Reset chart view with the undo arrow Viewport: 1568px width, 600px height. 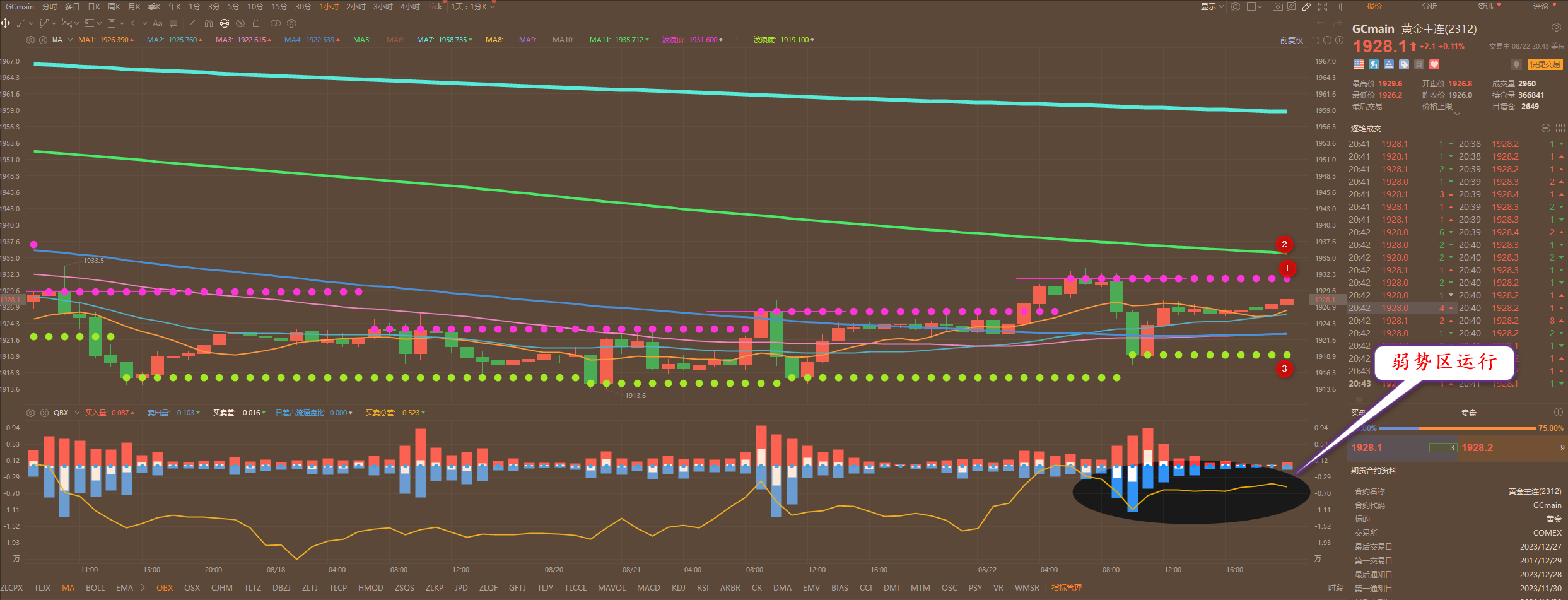1315,40
